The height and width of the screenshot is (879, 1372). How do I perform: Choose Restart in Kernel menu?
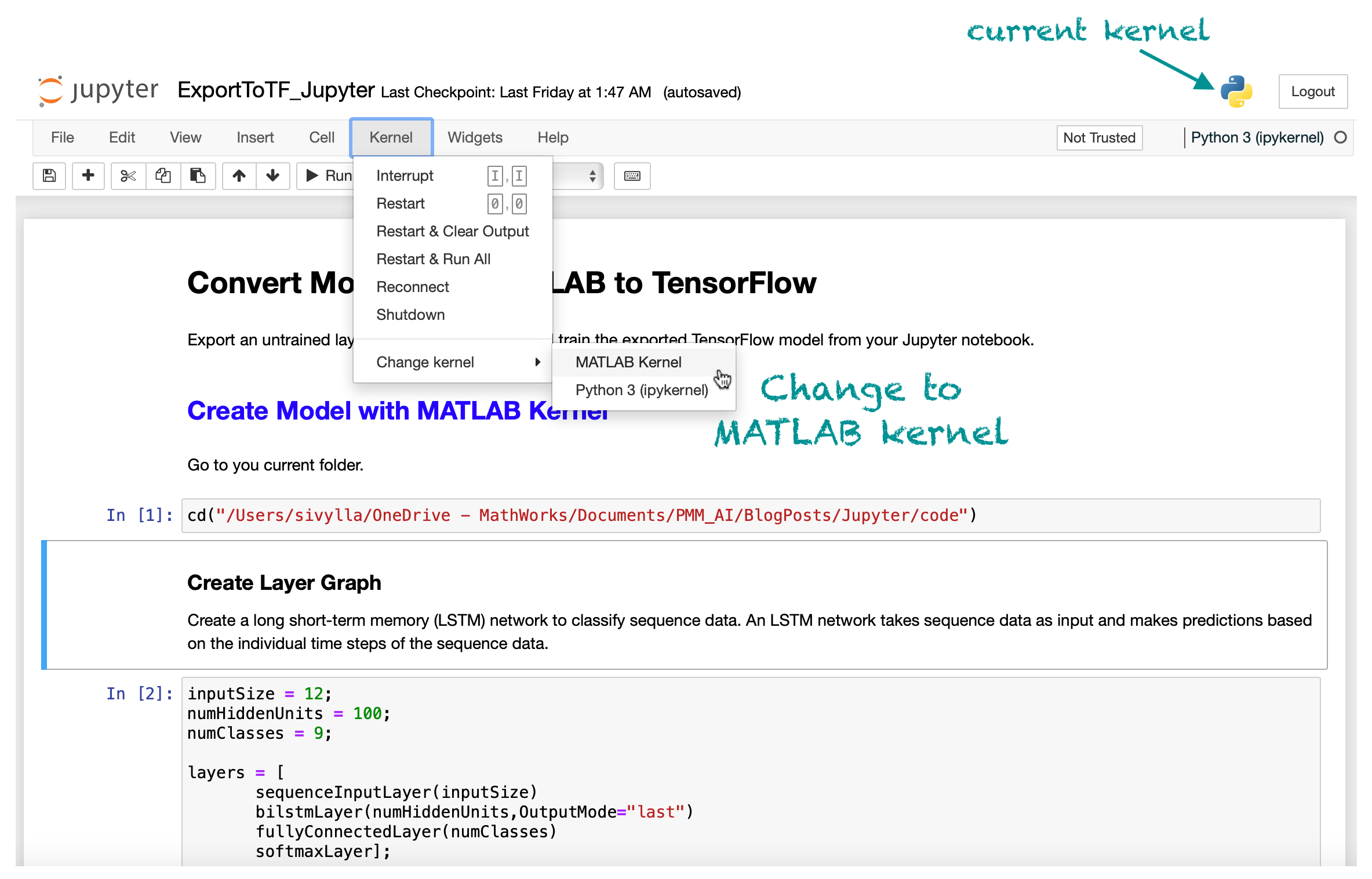(x=452, y=203)
